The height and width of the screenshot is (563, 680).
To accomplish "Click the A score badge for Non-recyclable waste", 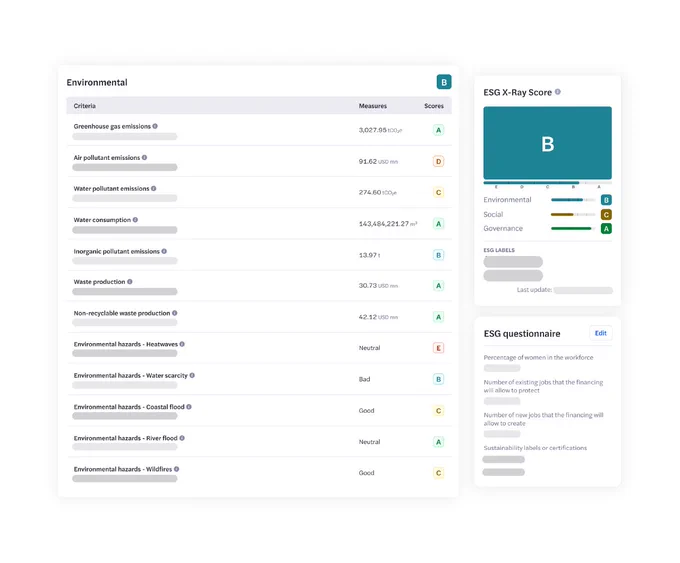I will [438, 317].
